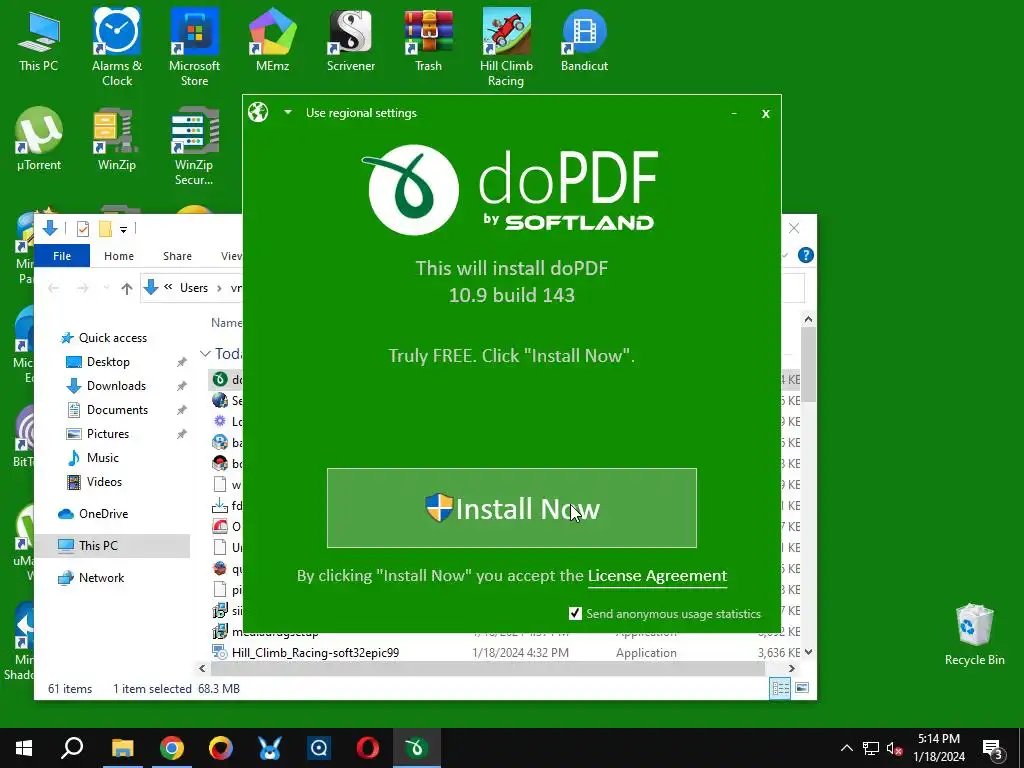1024x768 pixels.
Task: Collapse the Today group in file list
Action: [x=205, y=354]
